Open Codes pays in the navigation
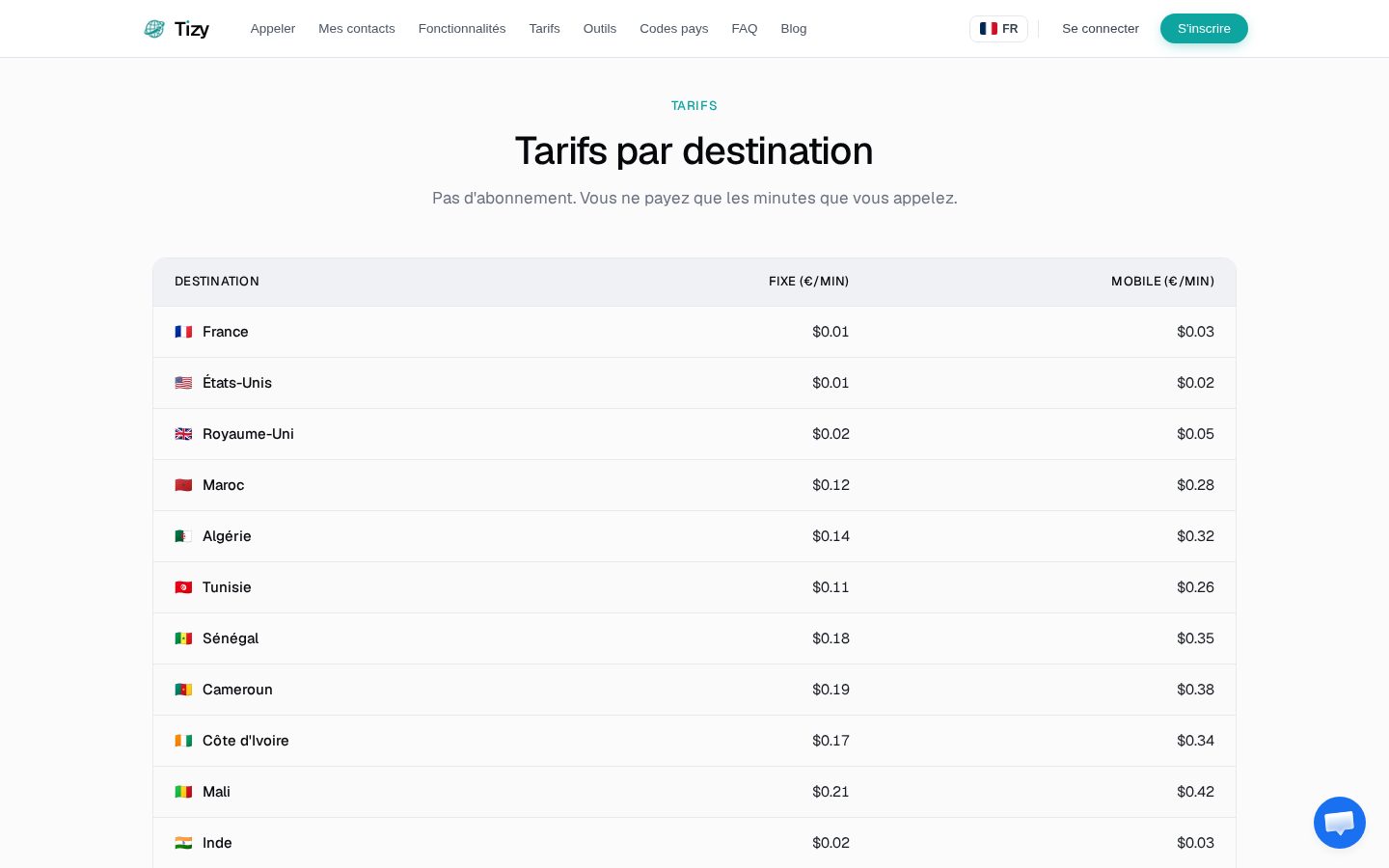1389x868 pixels. pyautogui.click(x=674, y=29)
